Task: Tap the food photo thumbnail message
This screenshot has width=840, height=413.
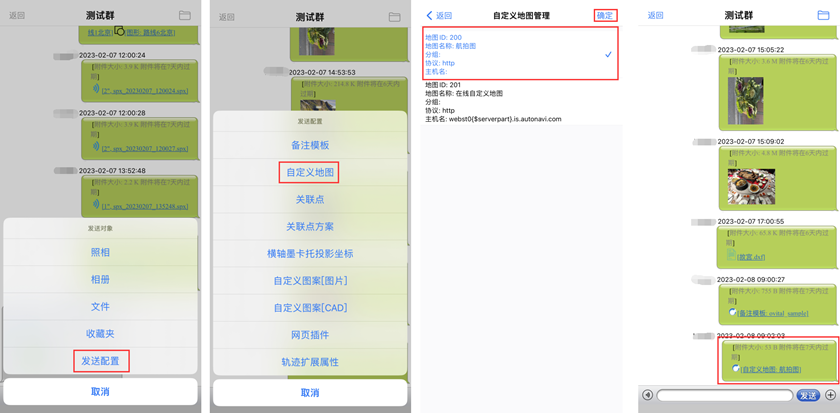Action: click(751, 186)
